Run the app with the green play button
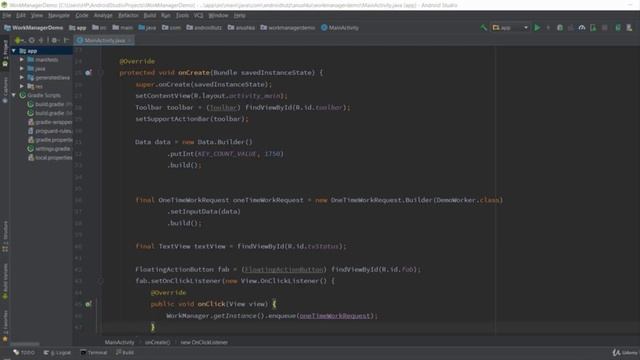The width and height of the screenshot is (640, 360). (537, 28)
